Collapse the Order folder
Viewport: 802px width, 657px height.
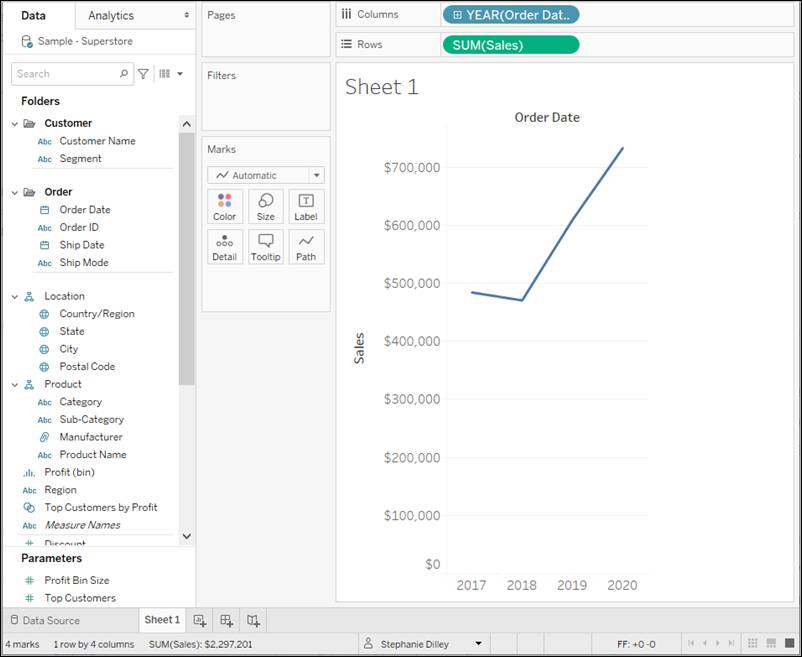[x=15, y=193]
